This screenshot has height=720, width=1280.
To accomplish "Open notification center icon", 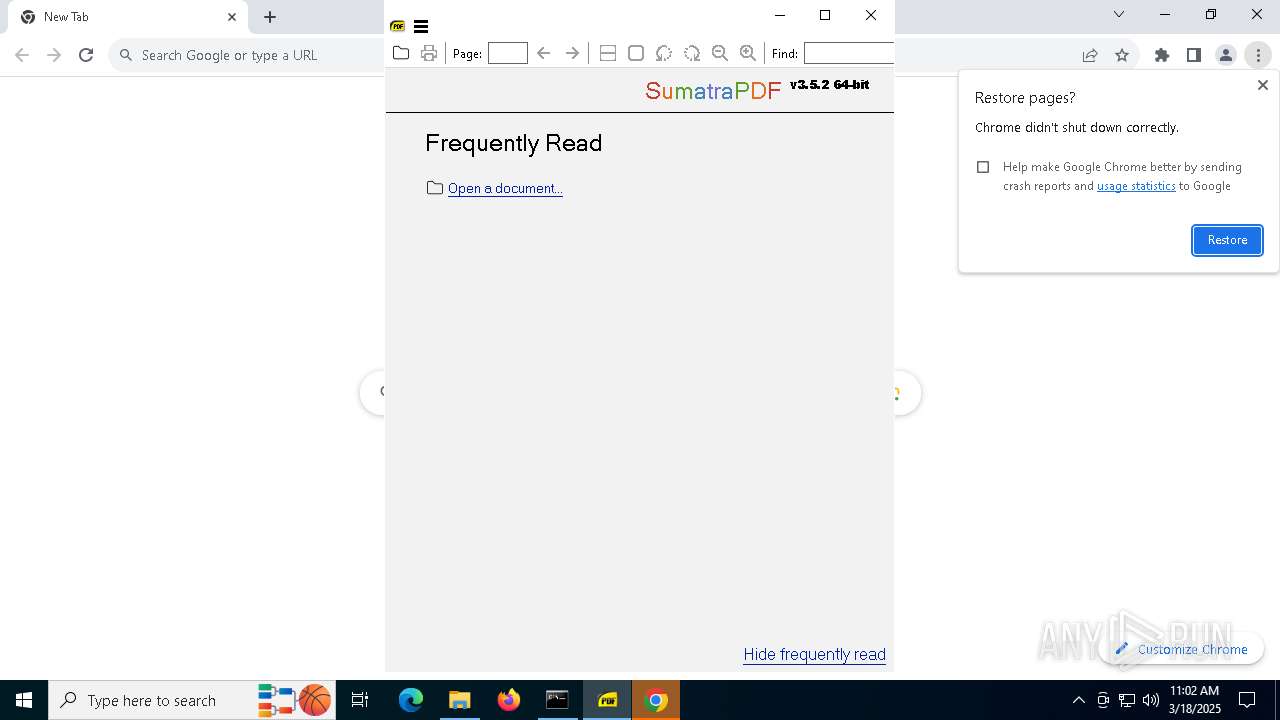I will point(1247,700).
